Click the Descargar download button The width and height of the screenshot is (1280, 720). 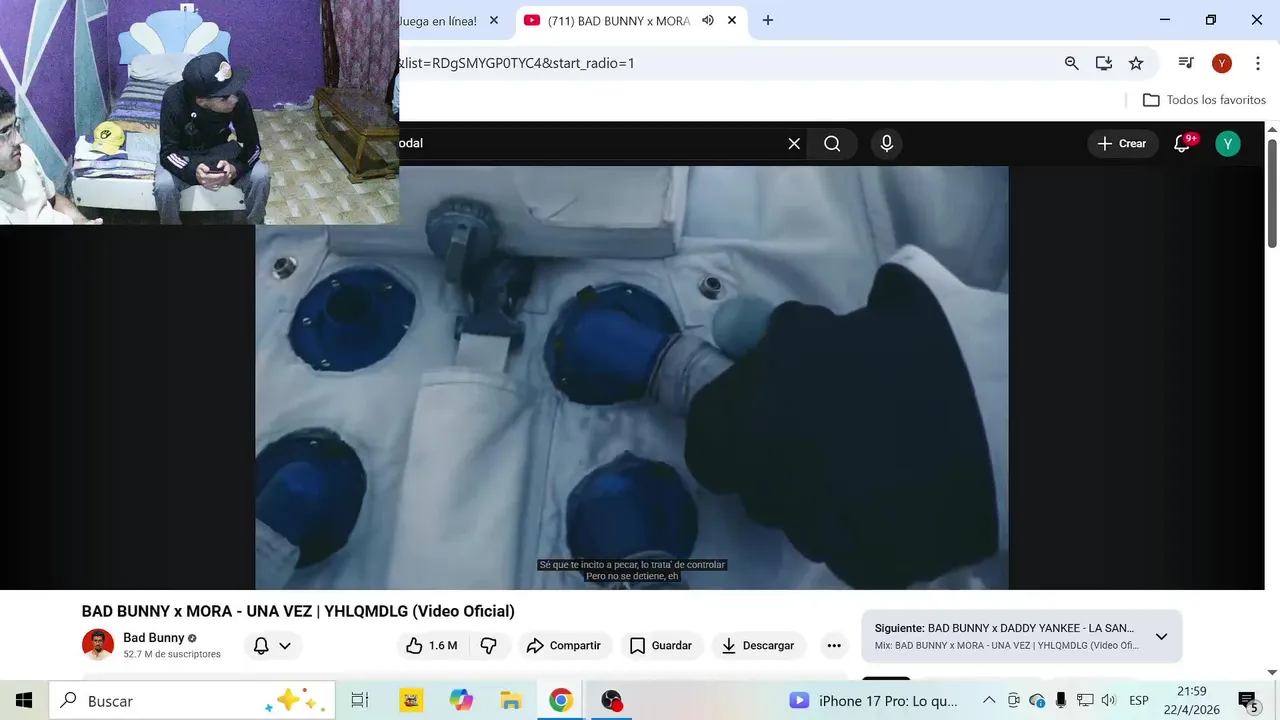coord(758,646)
